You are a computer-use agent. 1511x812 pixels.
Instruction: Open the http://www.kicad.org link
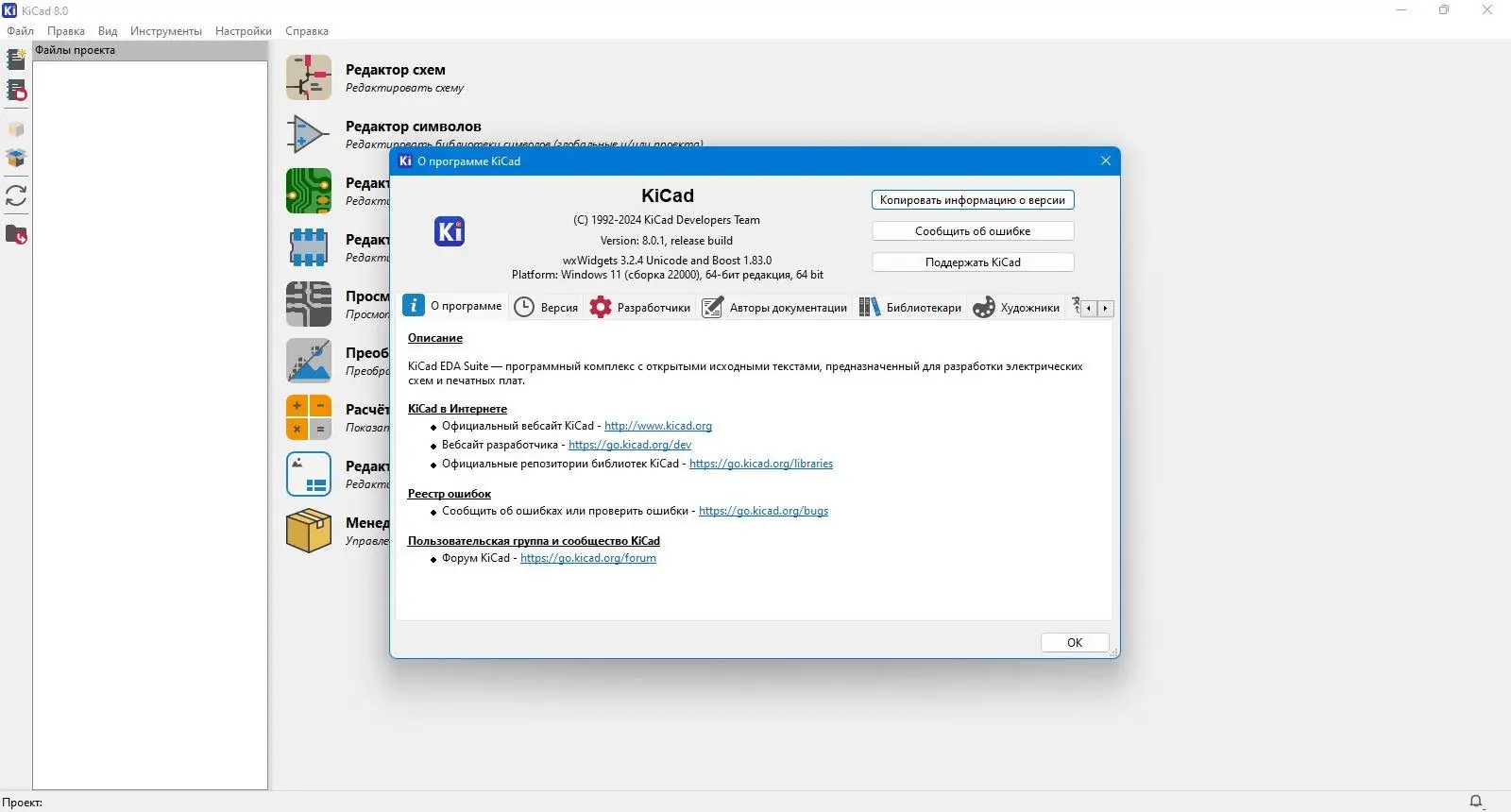(658, 426)
